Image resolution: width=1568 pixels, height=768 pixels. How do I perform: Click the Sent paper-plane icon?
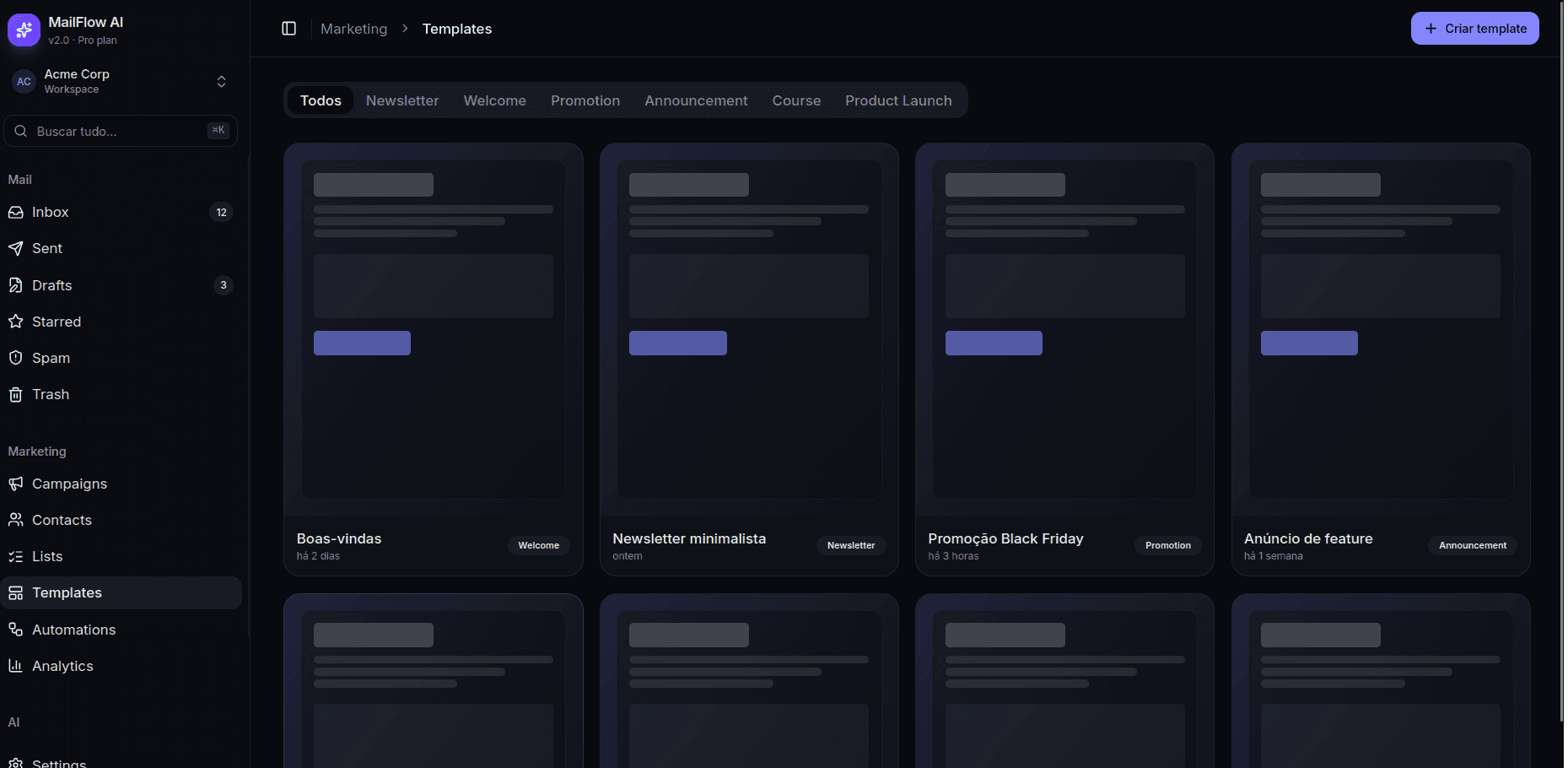click(16, 248)
